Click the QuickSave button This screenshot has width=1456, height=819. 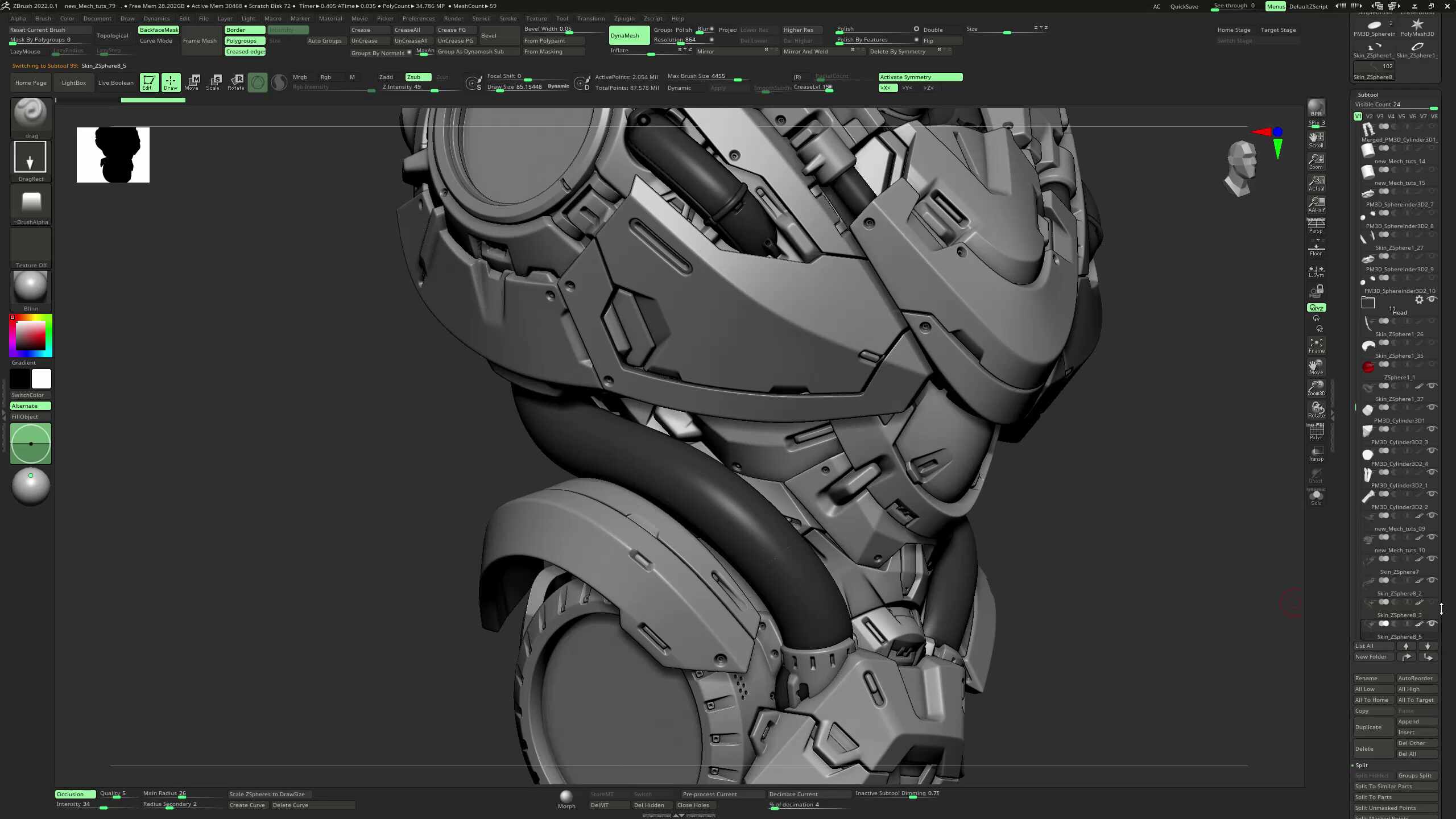(x=1184, y=6)
